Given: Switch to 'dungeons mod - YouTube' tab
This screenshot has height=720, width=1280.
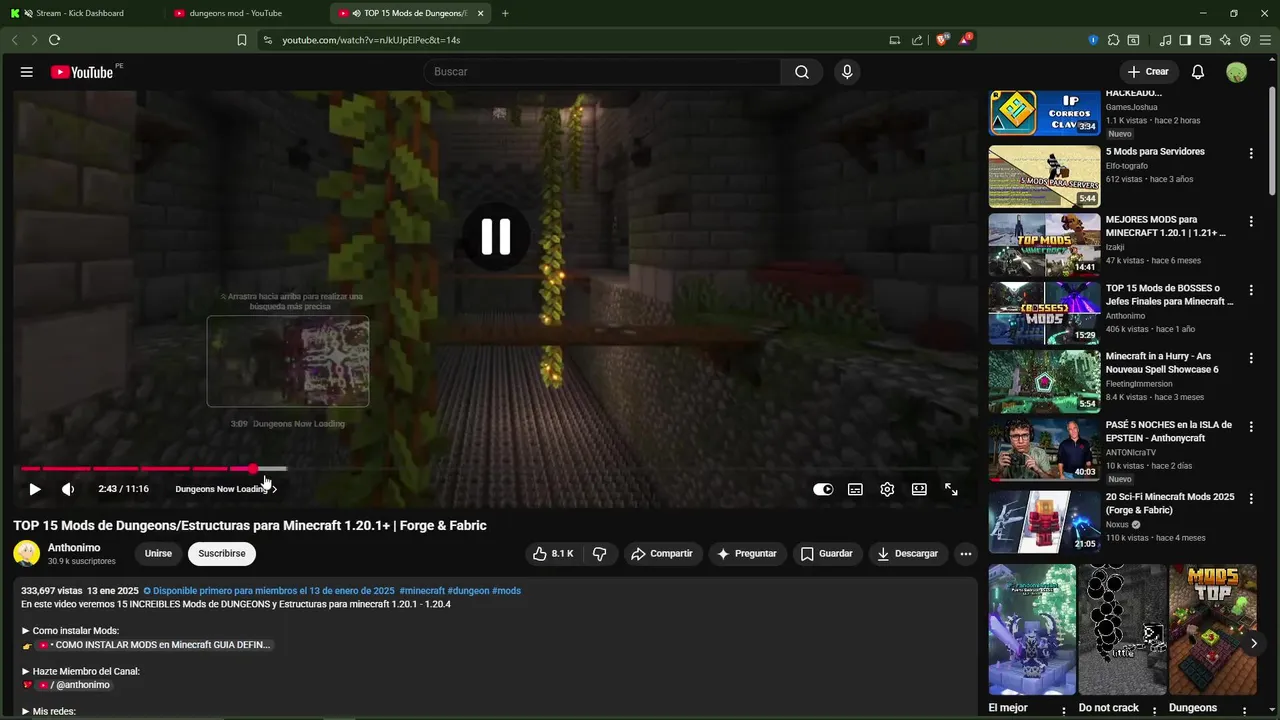Looking at the screenshot, I should click(238, 13).
